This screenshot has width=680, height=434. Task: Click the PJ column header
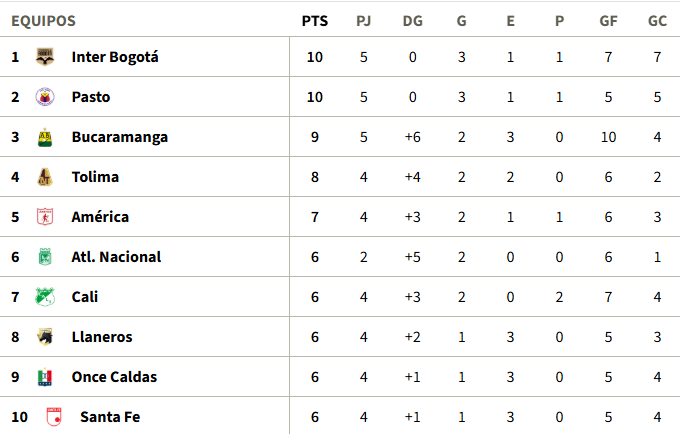[x=364, y=20]
